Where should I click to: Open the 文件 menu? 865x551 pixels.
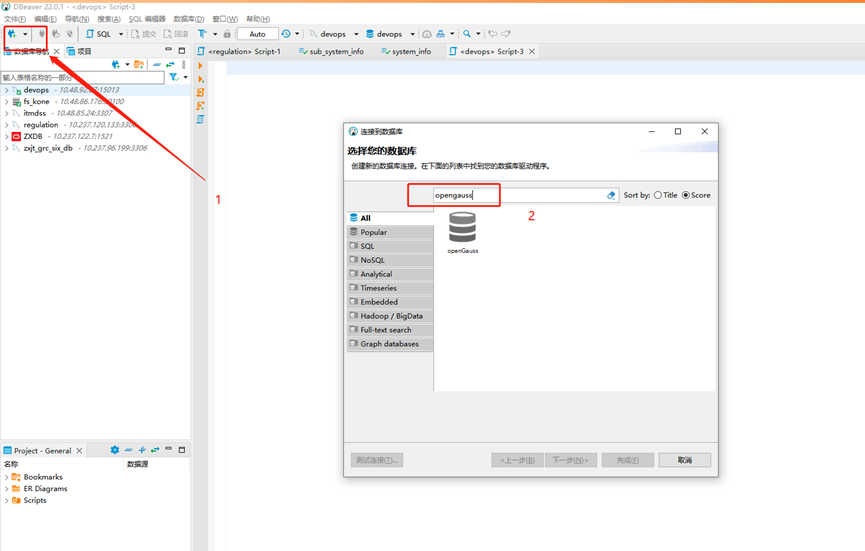(x=15, y=19)
